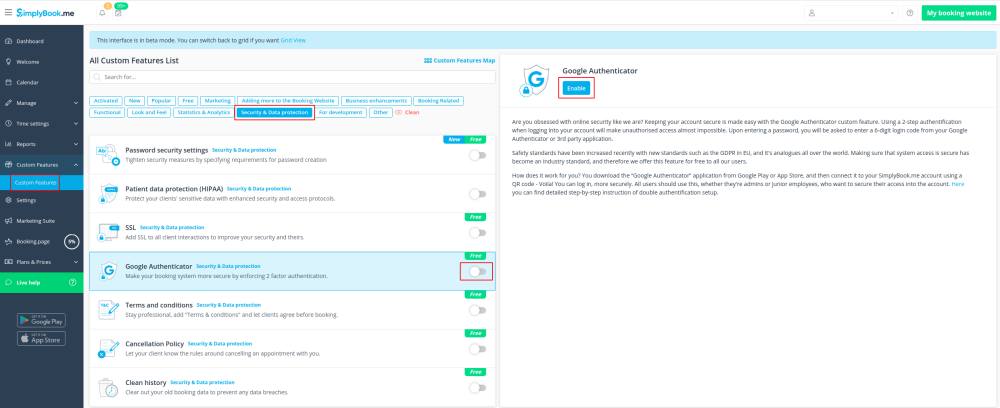The image size is (1000, 408).
Task: Click the App Store download badge
Action: click(41, 339)
